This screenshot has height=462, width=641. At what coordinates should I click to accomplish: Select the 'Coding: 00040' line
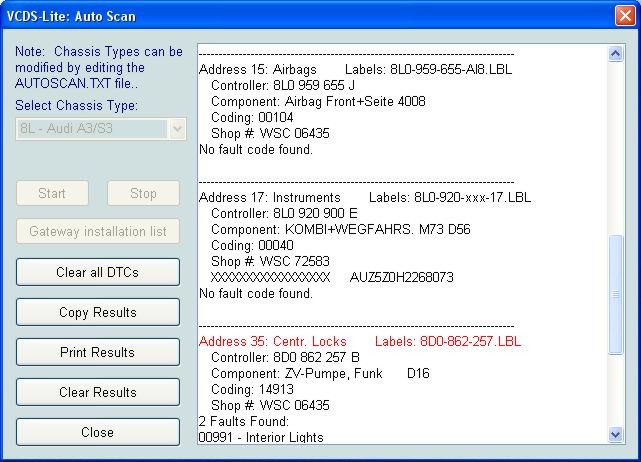point(252,245)
